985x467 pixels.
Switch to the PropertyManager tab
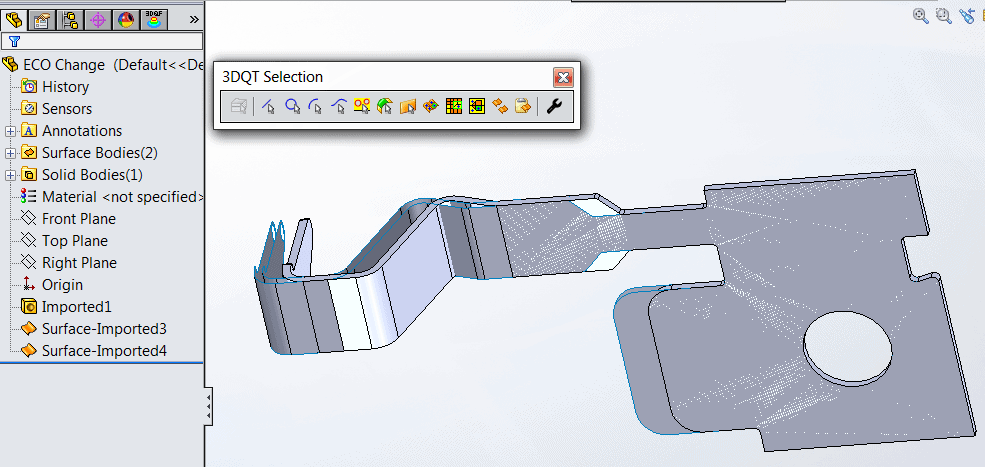pyautogui.click(x=43, y=18)
